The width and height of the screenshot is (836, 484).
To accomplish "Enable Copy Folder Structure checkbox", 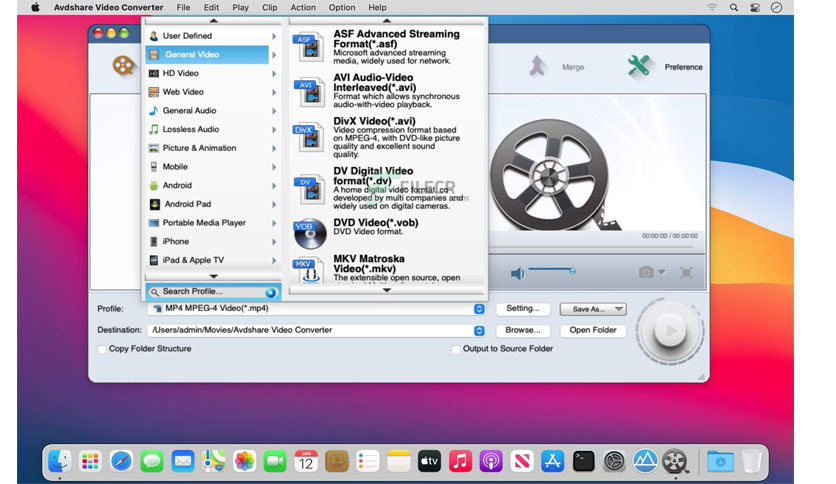I will [102, 349].
